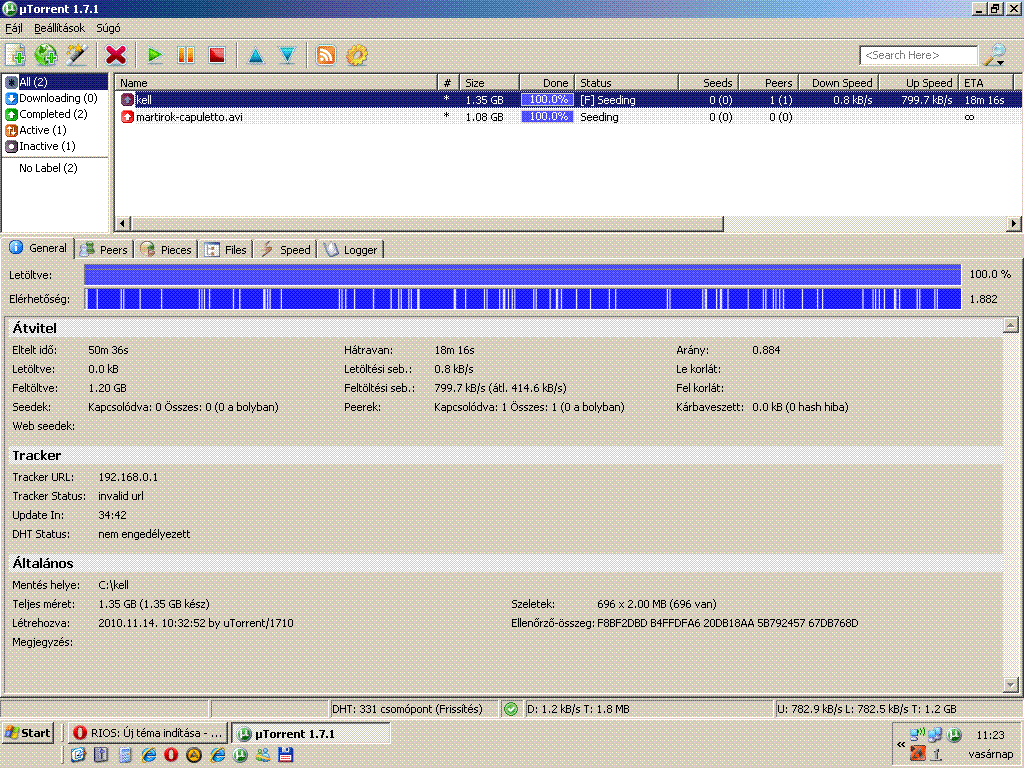Screen dimensions: 1024x768
Task: Click the green network OK status icon
Action: pos(511,709)
